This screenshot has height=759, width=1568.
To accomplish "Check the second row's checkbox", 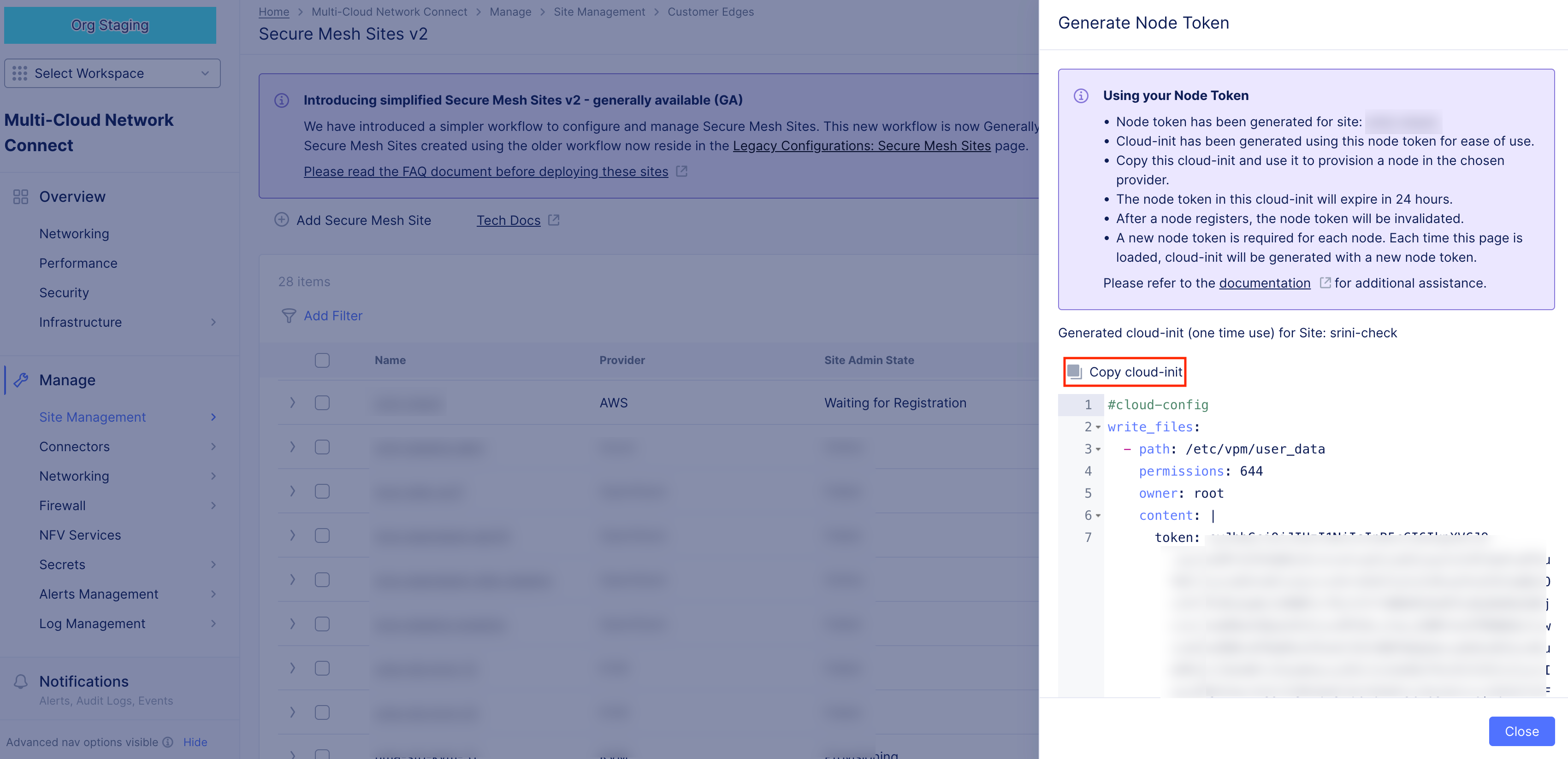I will [322, 447].
